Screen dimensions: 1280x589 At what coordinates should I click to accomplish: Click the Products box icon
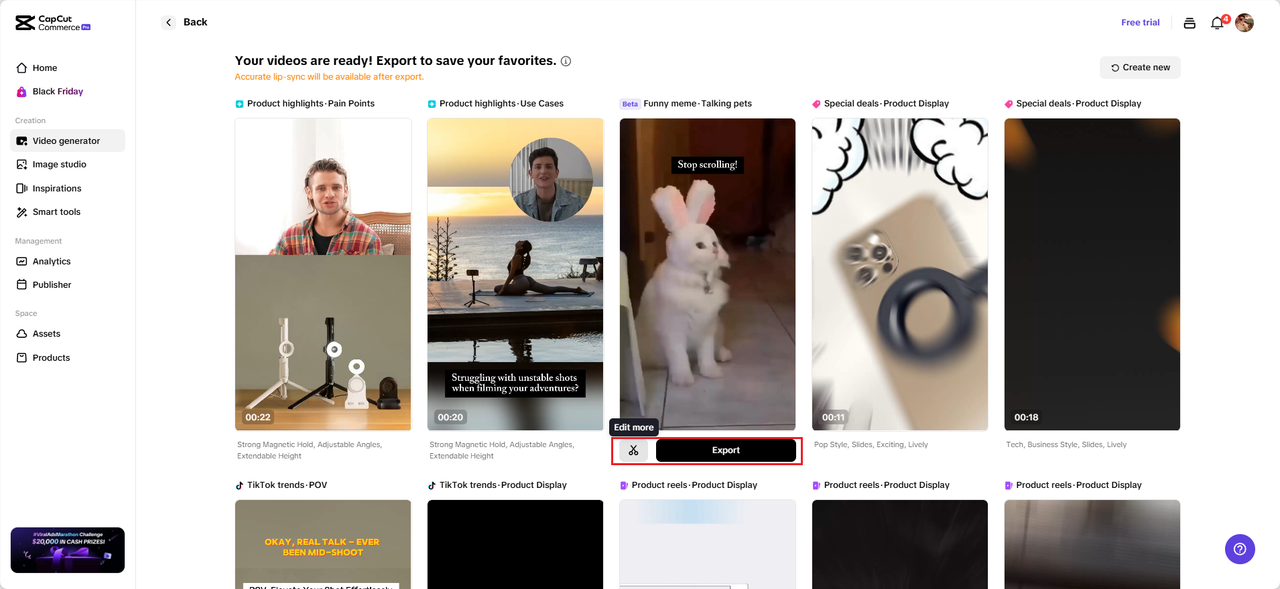(22, 358)
